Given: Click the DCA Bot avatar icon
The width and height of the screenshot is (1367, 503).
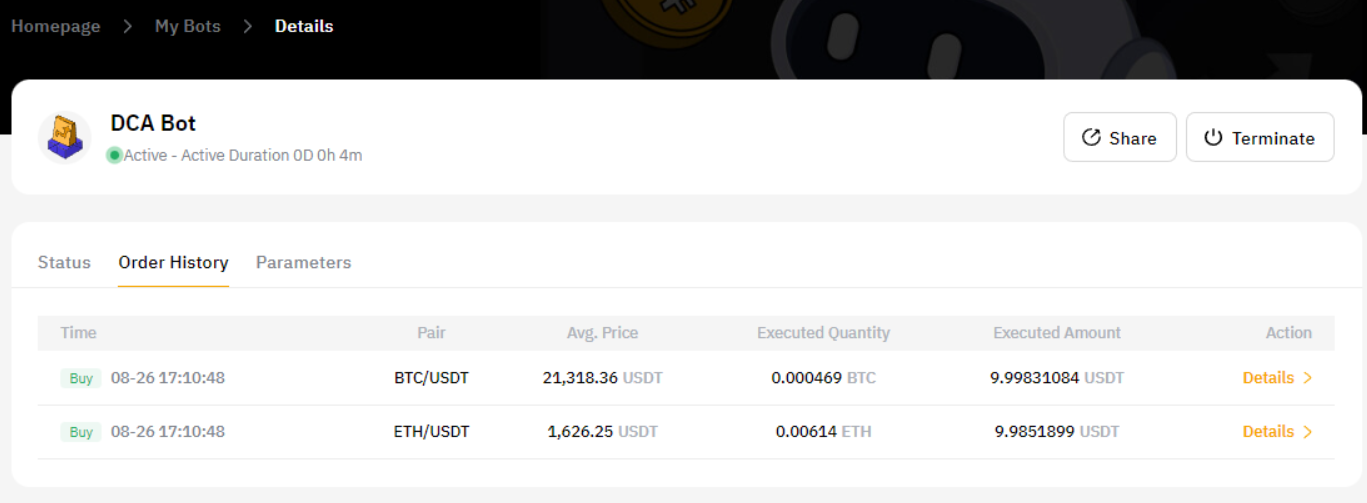Looking at the screenshot, I should pos(64,137).
